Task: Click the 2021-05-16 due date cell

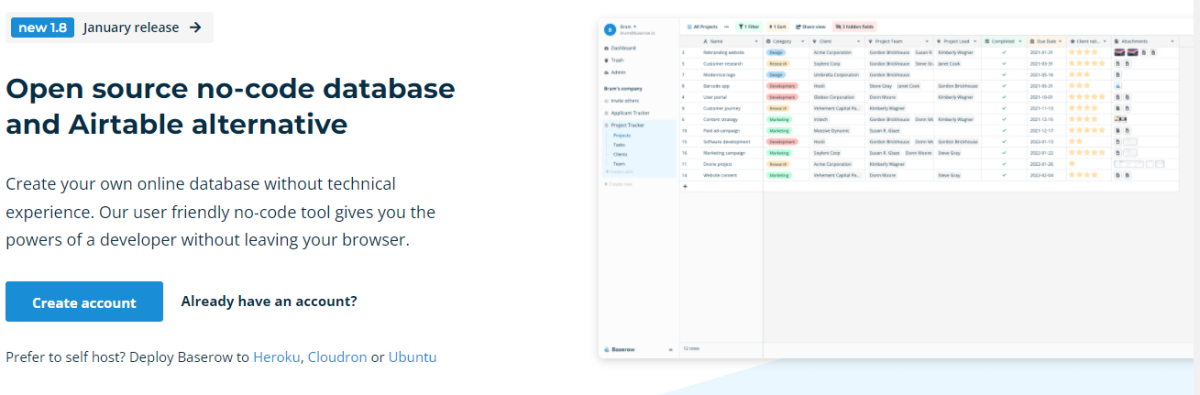Action: coord(1041,75)
